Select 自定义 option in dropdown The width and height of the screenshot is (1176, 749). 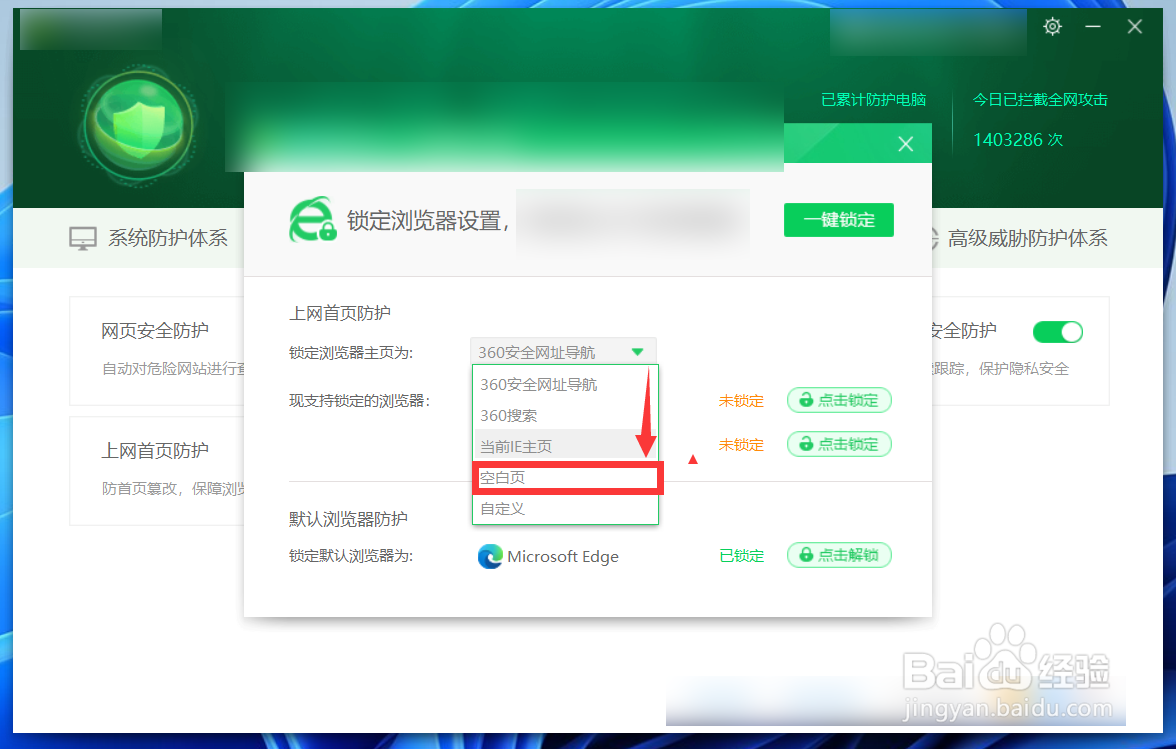(x=566, y=508)
